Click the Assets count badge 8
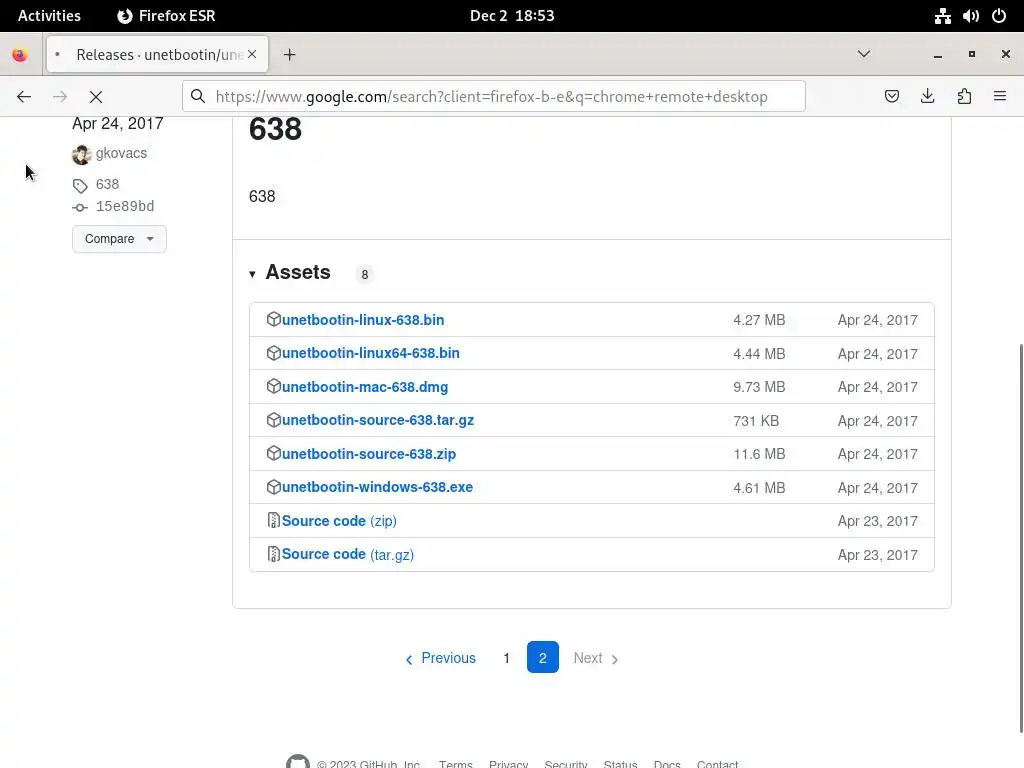The width and height of the screenshot is (1024, 768). (x=364, y=275)
